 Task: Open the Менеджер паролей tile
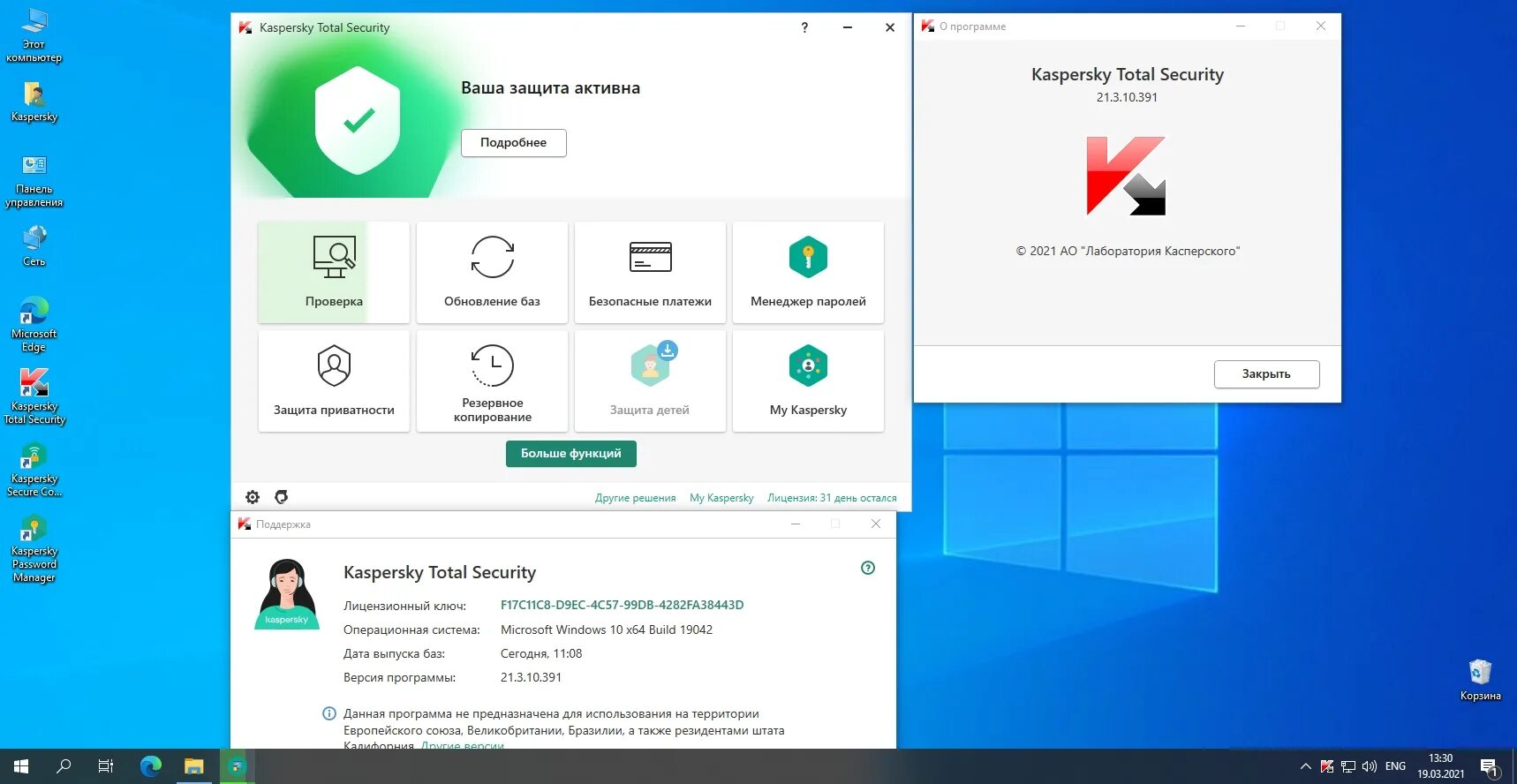[x=808, y=272]
